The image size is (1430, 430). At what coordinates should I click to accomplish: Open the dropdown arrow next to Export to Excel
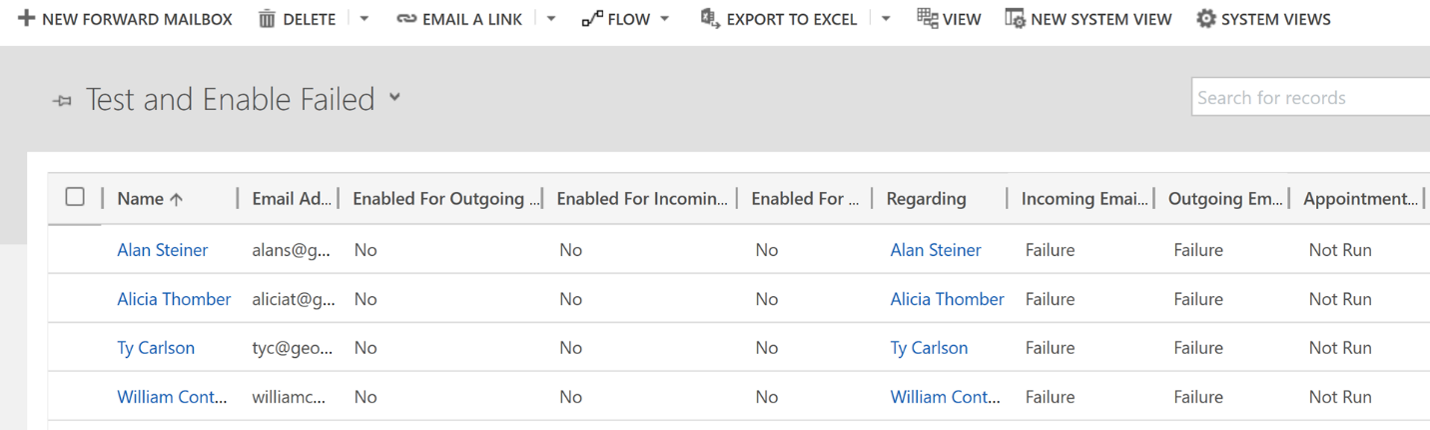(886, 19)
